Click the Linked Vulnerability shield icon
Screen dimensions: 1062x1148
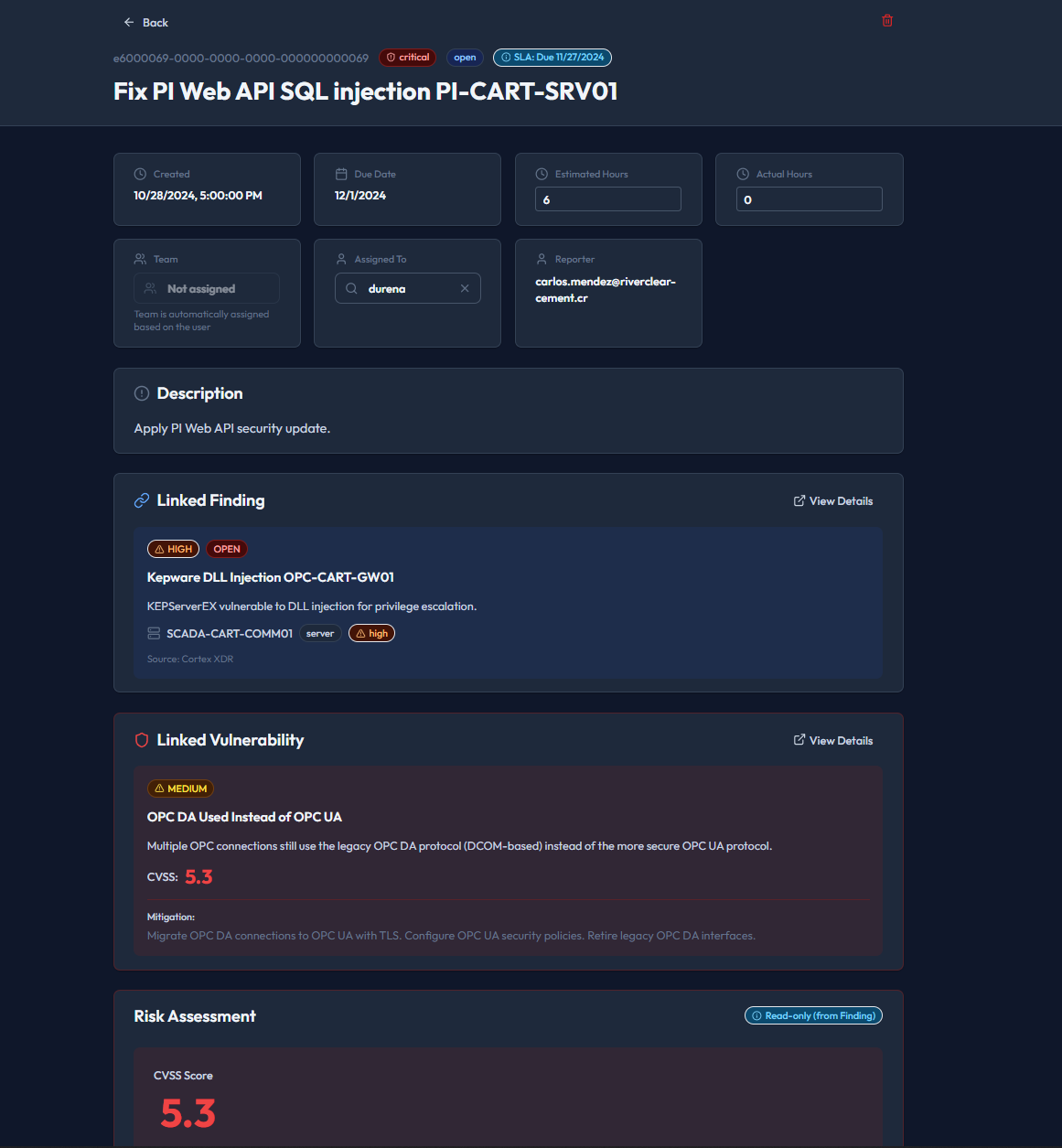142,740
